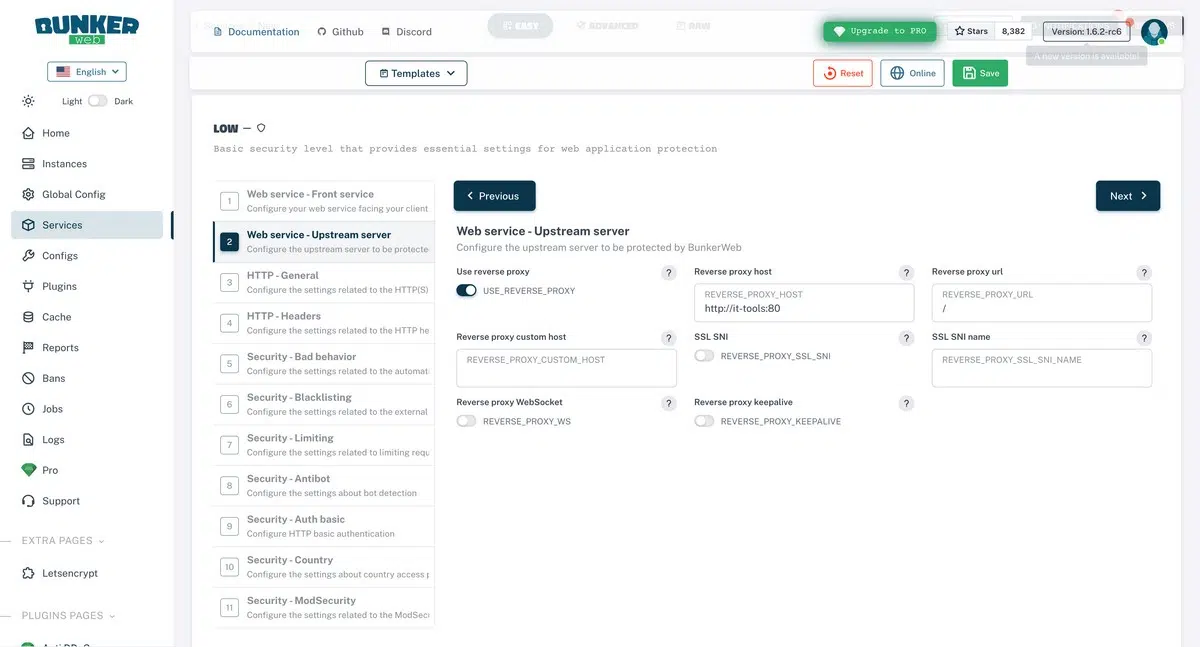Screen dimensions: 1200x647
Task: Select the Security - Antibot step
Action: pyautogui.click(x=324, y=485)
